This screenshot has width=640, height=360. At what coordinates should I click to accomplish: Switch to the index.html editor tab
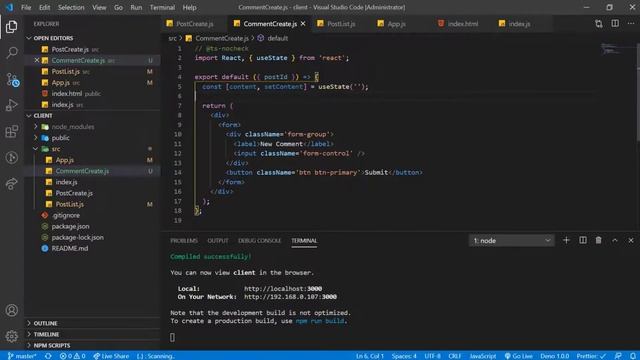[462, 24]
